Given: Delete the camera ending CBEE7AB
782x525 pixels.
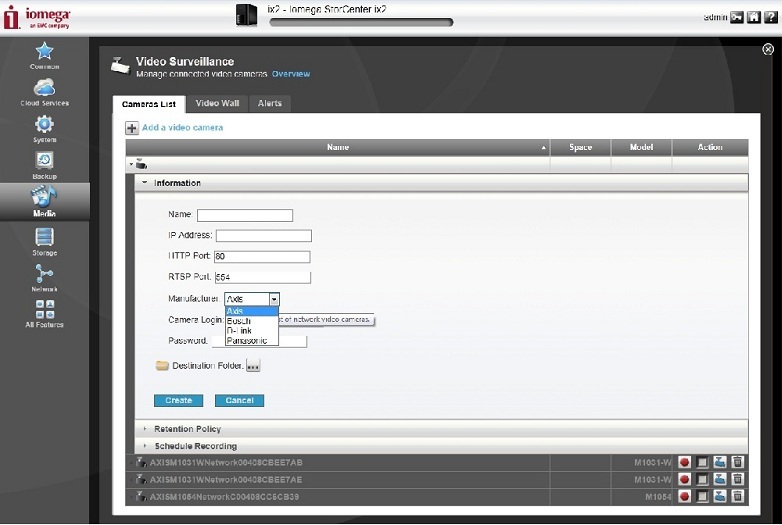Looking at the screenshot, I should [737, 462].
